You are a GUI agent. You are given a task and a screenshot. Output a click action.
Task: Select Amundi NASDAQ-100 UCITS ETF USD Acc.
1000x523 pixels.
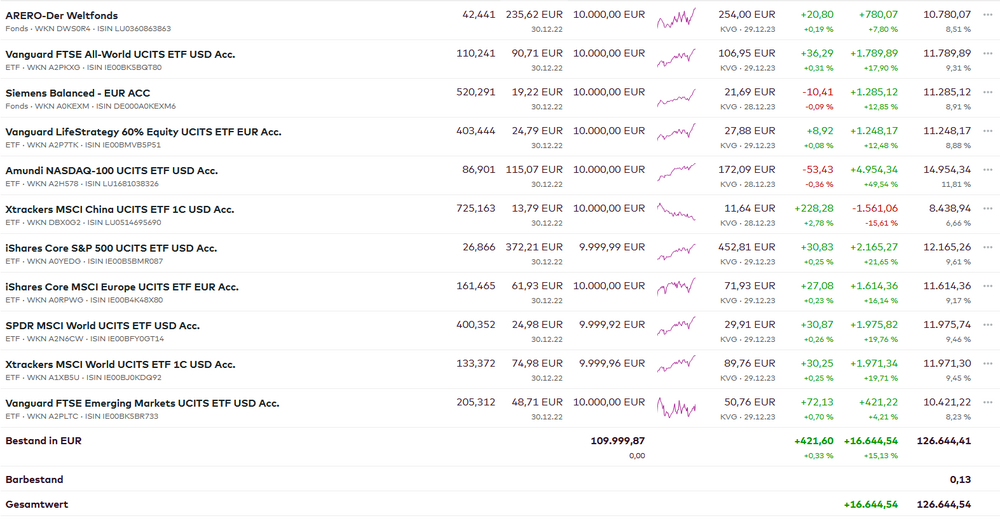coord(111,171)
